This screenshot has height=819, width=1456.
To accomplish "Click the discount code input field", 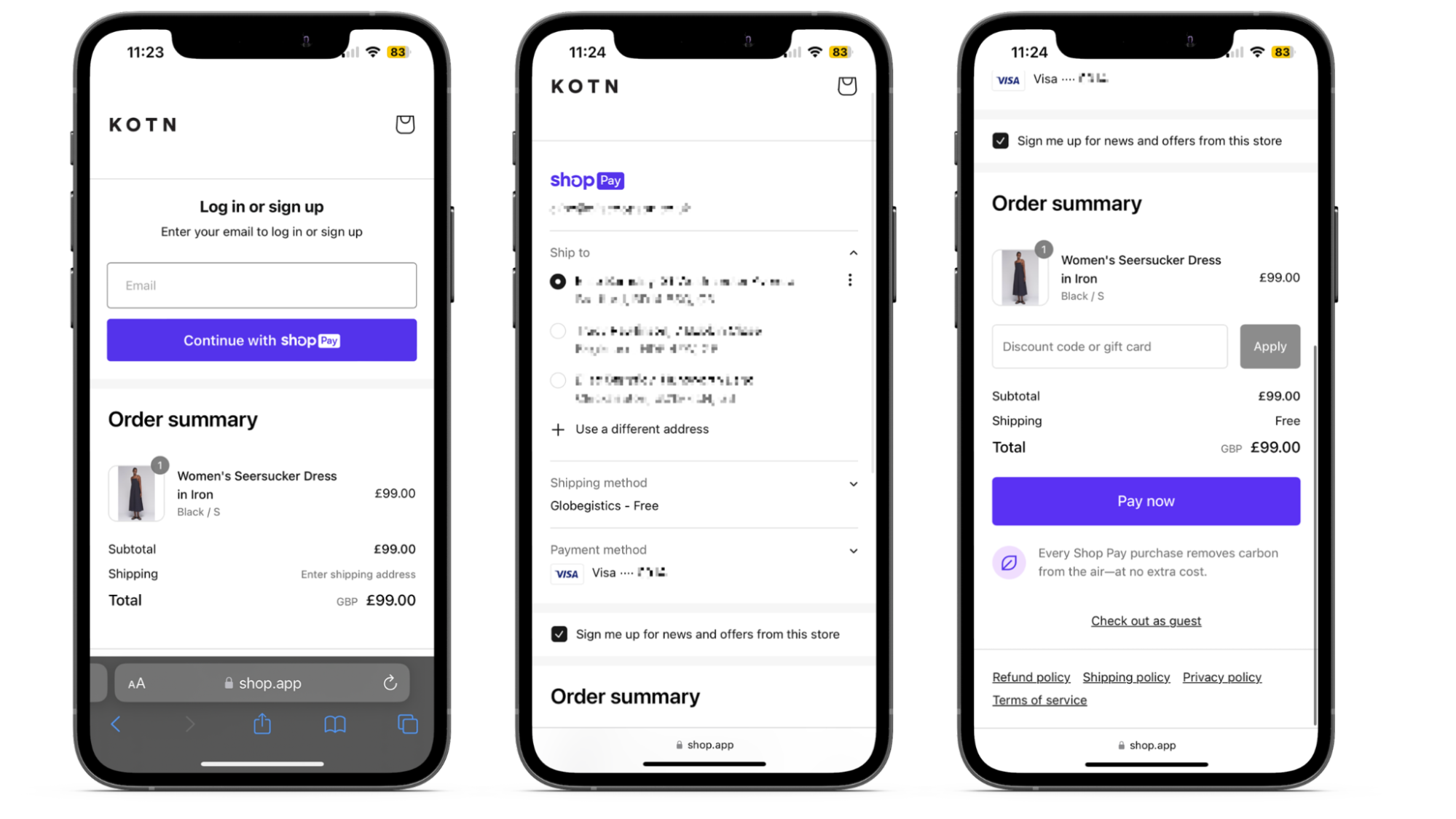I will click(x=1108, y=346).
